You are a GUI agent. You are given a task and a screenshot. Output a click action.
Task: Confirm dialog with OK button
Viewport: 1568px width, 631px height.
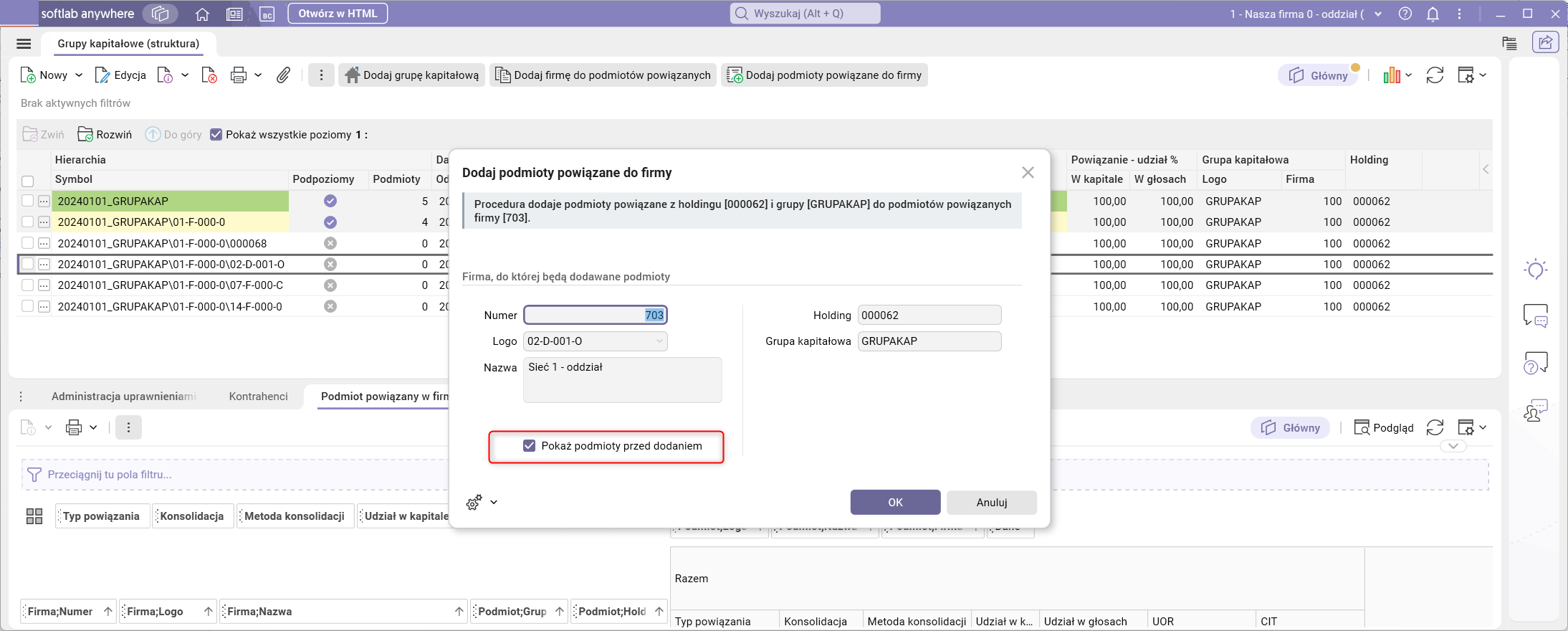point(895,503)
